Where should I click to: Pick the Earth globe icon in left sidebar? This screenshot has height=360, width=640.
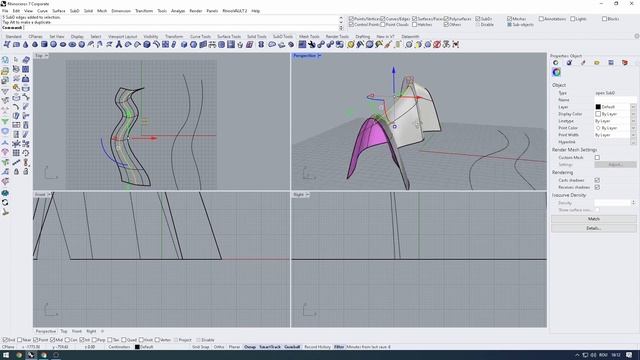pyautogui.click(x=5, y=193)
